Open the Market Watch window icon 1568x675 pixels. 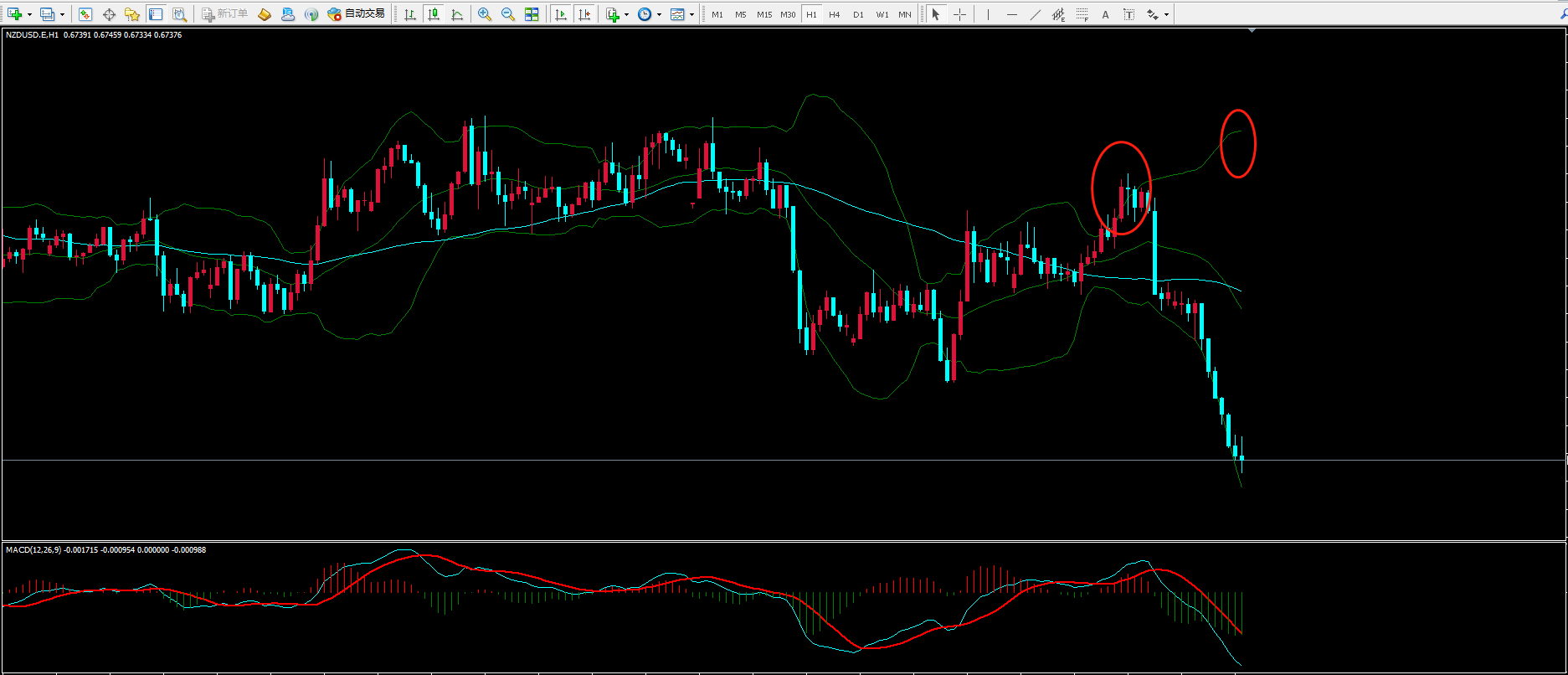[x=85, y=14]
